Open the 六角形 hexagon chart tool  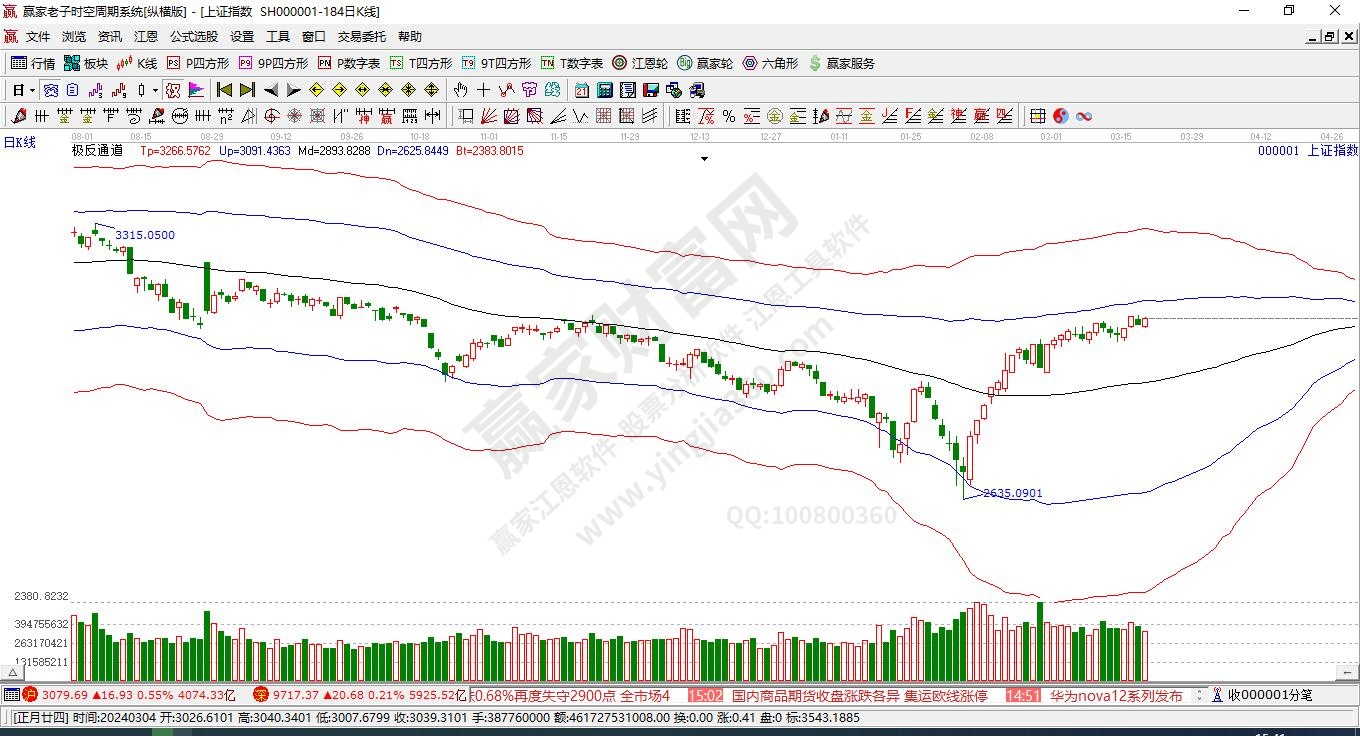pos(770,63)
